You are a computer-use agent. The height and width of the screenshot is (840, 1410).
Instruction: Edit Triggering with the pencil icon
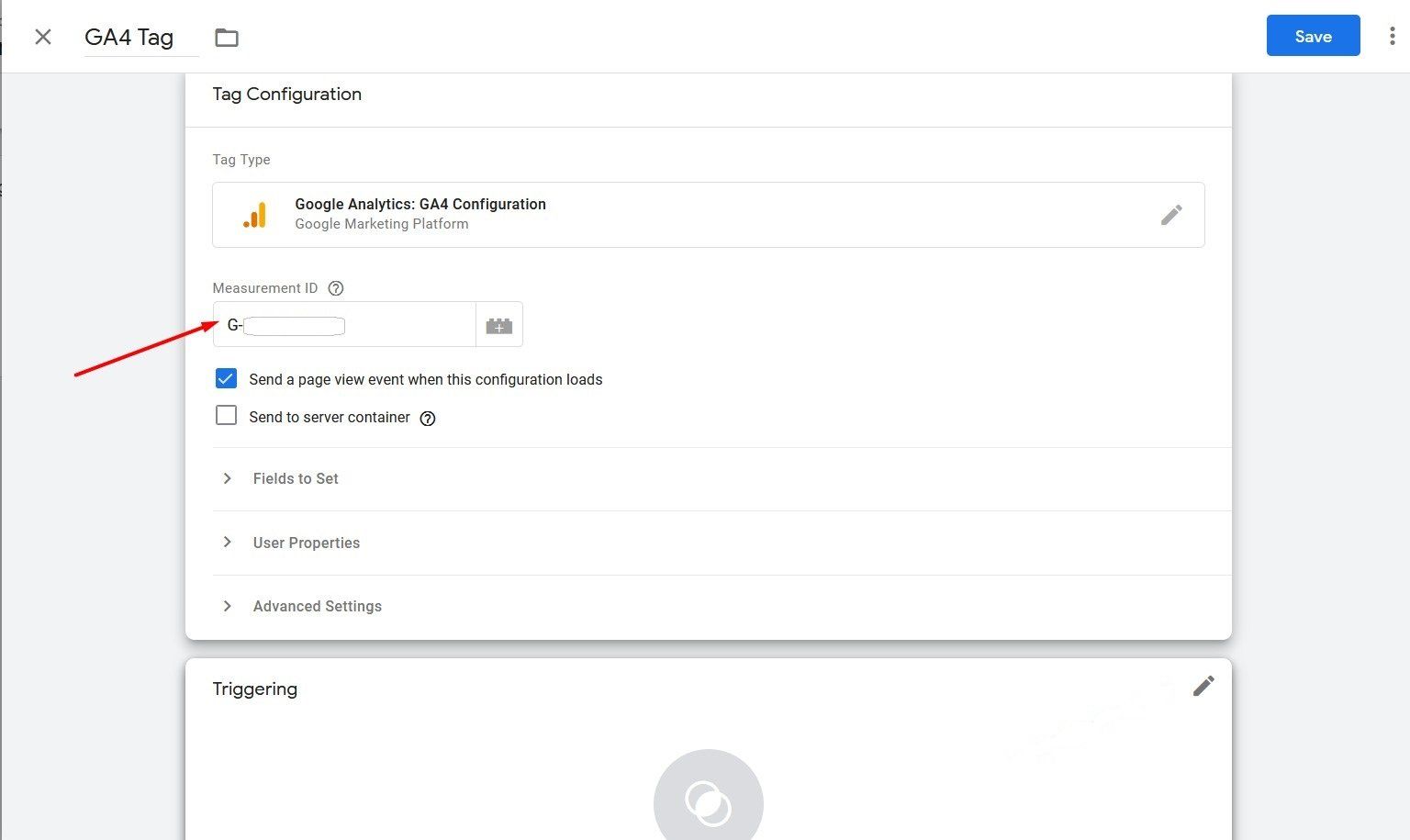[x=1203, y=686]
